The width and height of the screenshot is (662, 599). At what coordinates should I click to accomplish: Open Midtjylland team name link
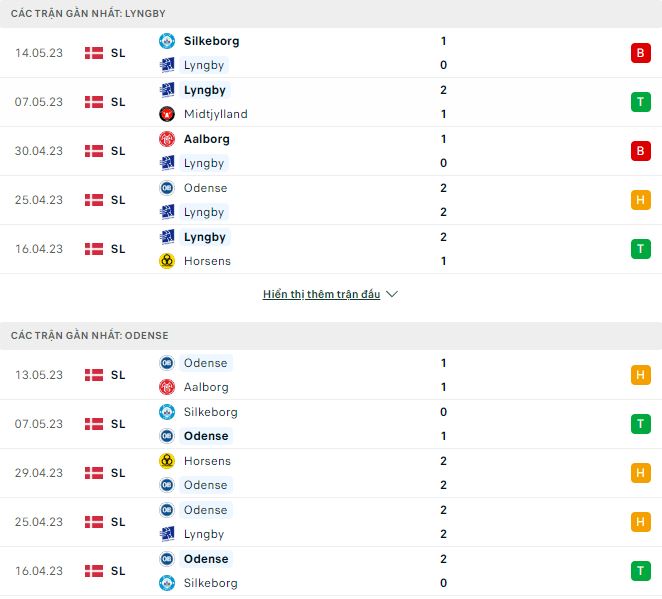[215, 114]
